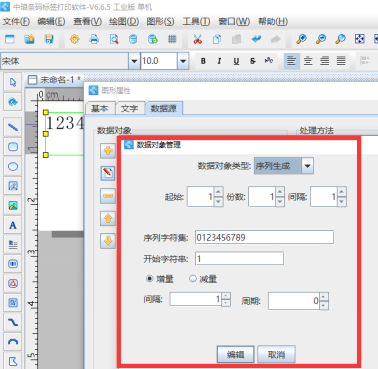Select the insert picture tool
The width and height of the screenshot is (378, 369).
click(x=13, y=206)
